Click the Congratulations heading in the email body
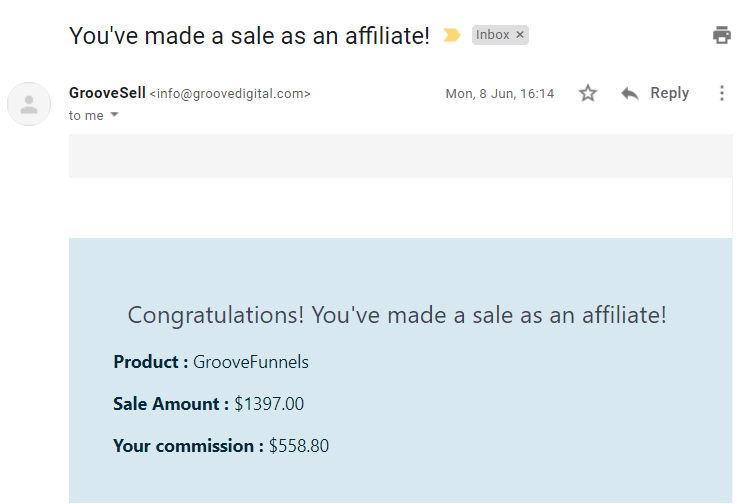The width and height of the screenshot is (737, 504). [397, 315]
